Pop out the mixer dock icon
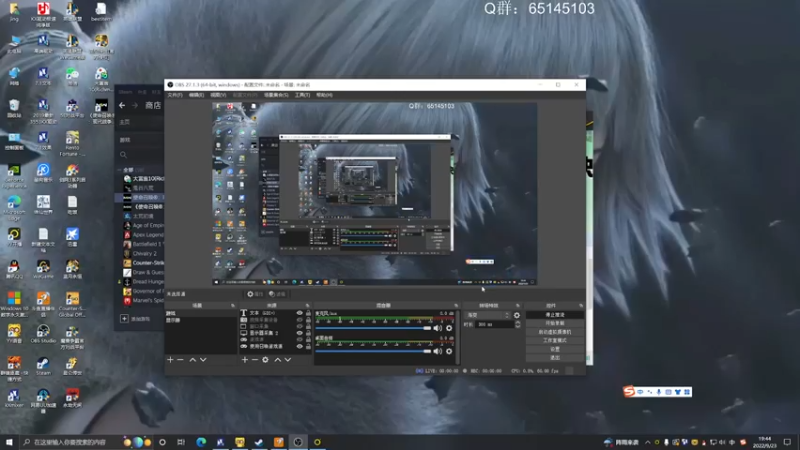The image size is (800, 450). pyautogui.click(x=456, y=306)
